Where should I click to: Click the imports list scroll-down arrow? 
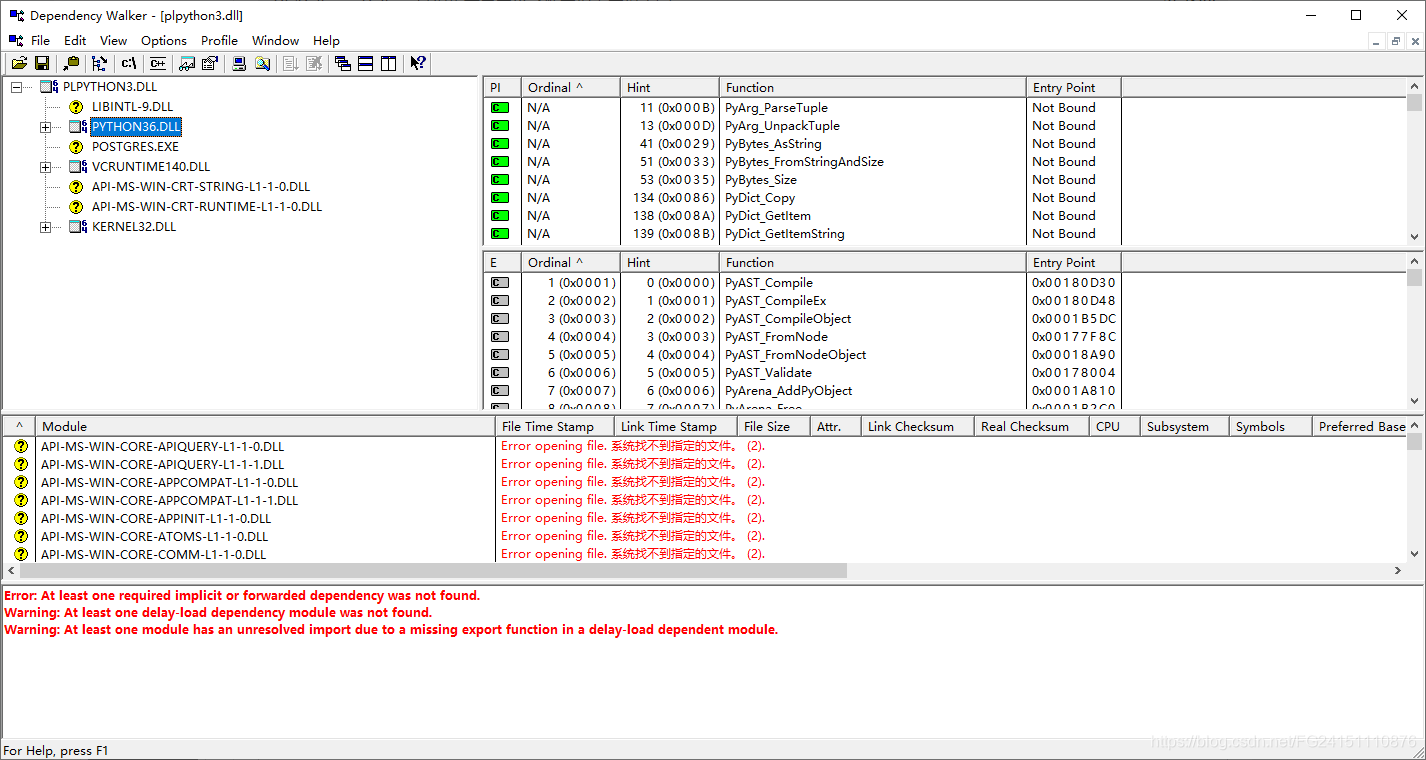1414,237
